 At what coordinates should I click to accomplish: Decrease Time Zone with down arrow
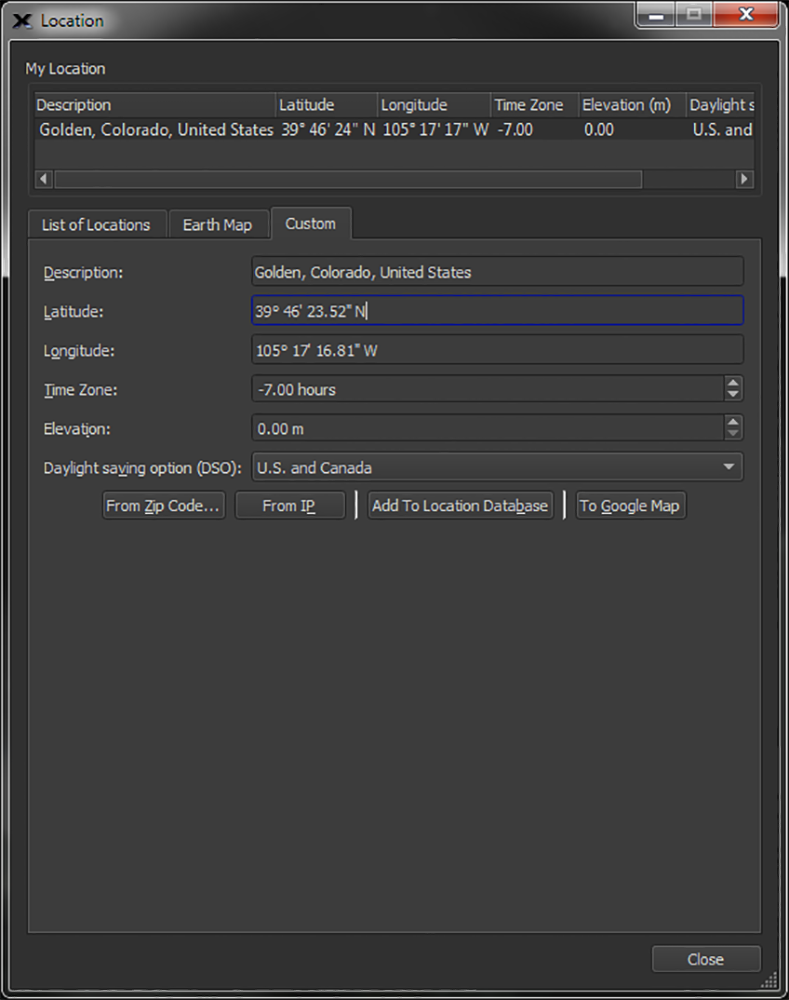point(733,395)
